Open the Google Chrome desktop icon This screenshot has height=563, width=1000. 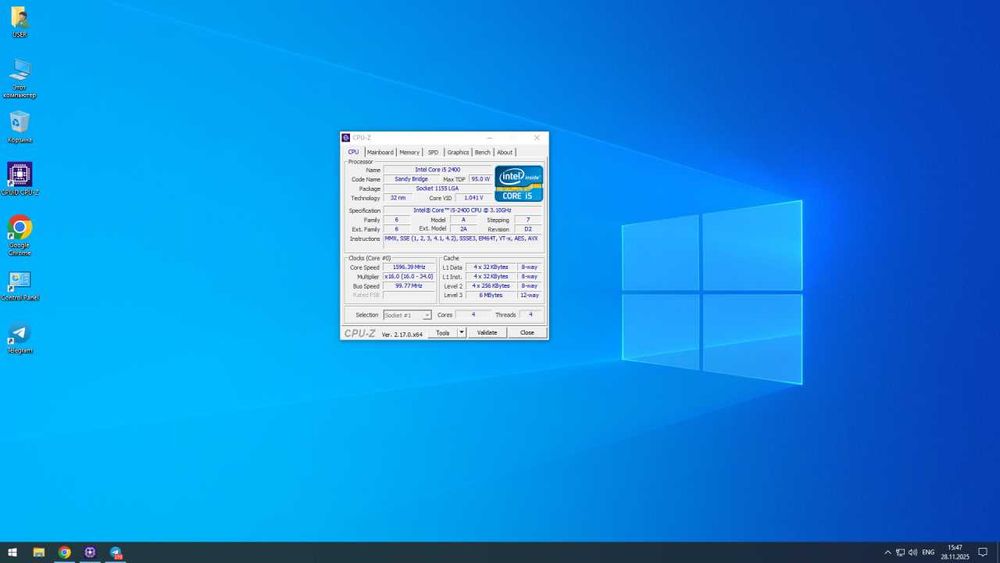click(x=20, y=229)
